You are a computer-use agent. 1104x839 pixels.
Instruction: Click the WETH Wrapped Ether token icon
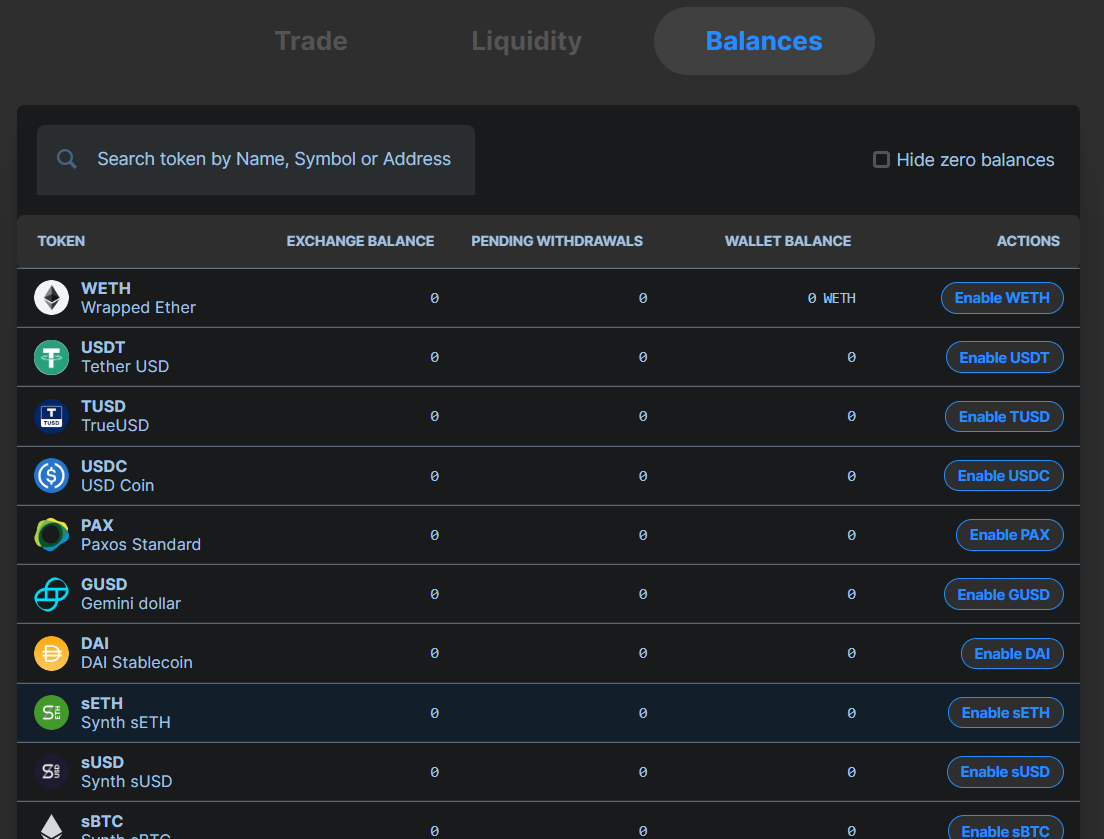click(51, 298)
